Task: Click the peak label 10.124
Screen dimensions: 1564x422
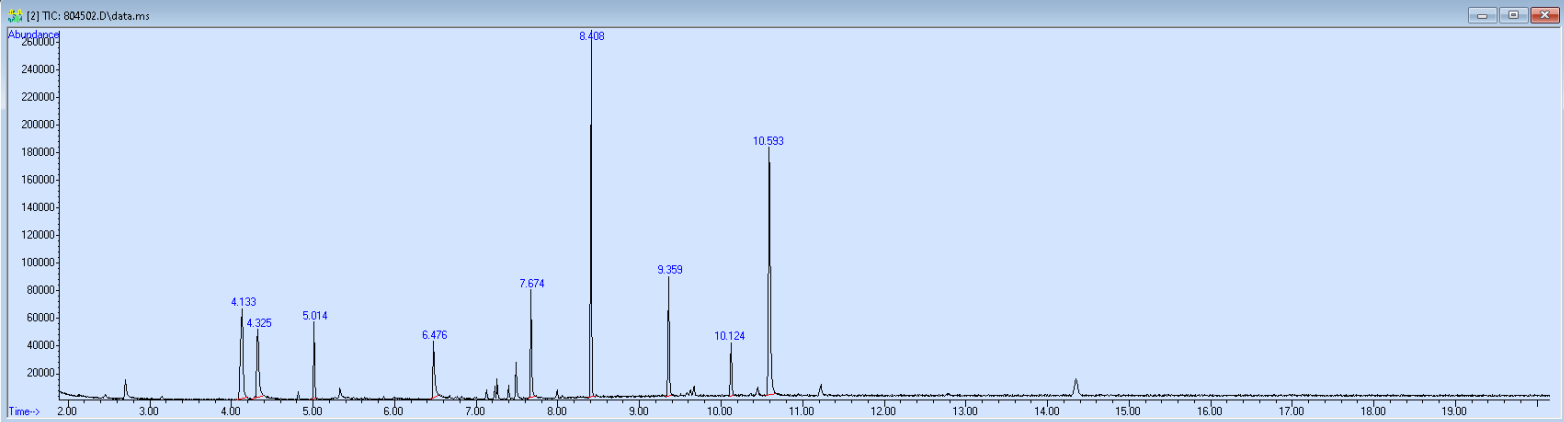Action: pyautogui.click(x=730, y=336)
